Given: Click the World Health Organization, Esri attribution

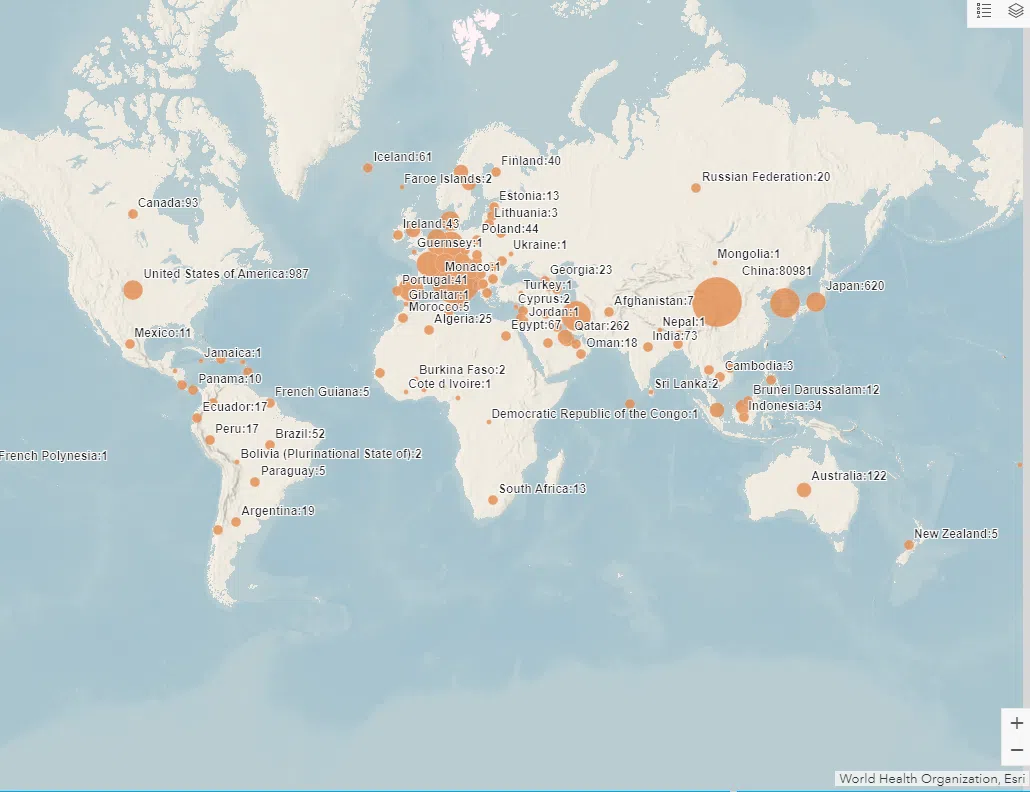Looking at the screenshot, I should pyautogui.click(x=930, y=779).
